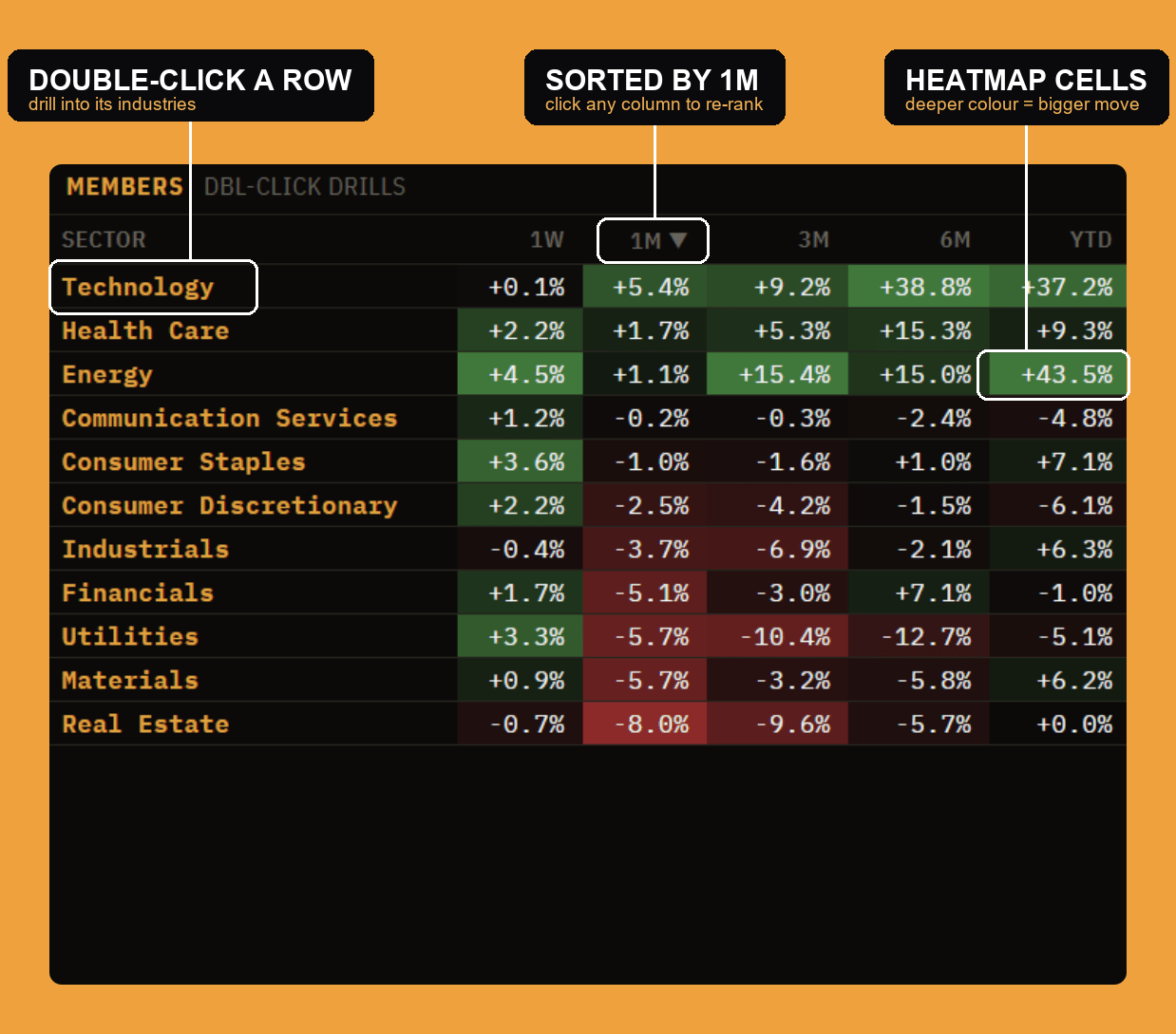Click Health Care's 3M cell +5.3%
Screen dimensions: 1176x1034
777,330
